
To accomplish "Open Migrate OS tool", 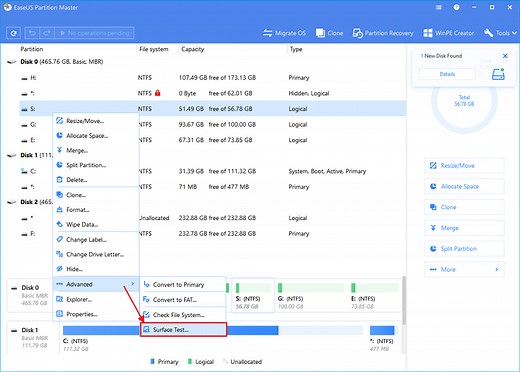I will [x=284, y=33].
